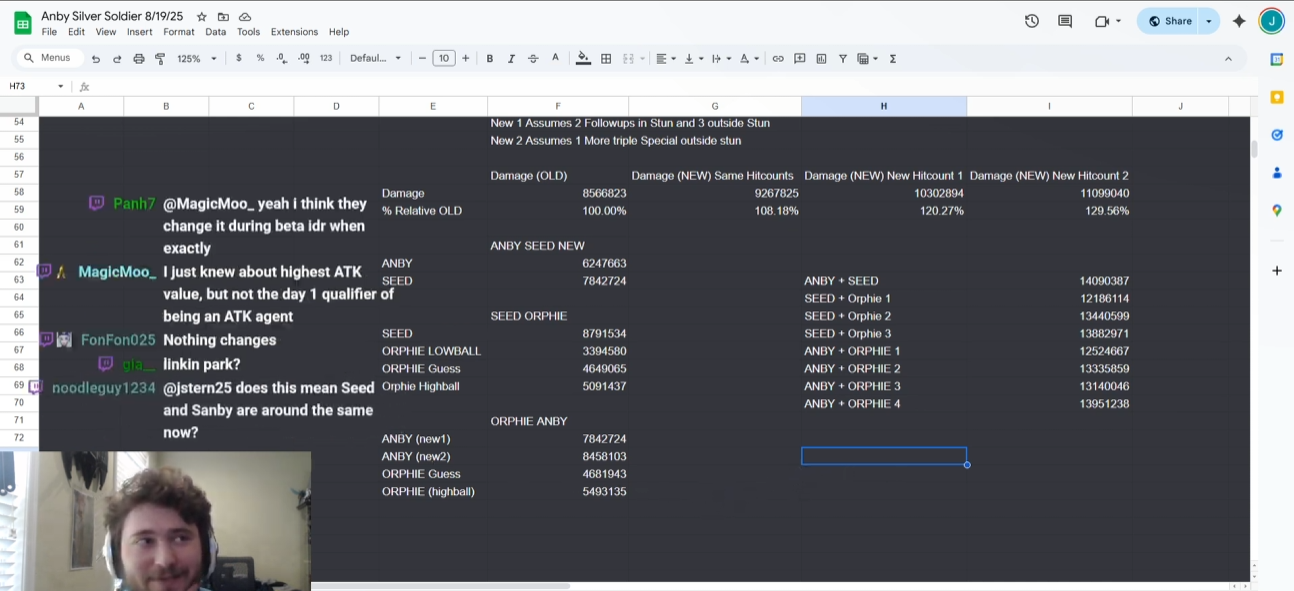Activate the paint format tool
The image size is (1294, 591).
point(160,59)
